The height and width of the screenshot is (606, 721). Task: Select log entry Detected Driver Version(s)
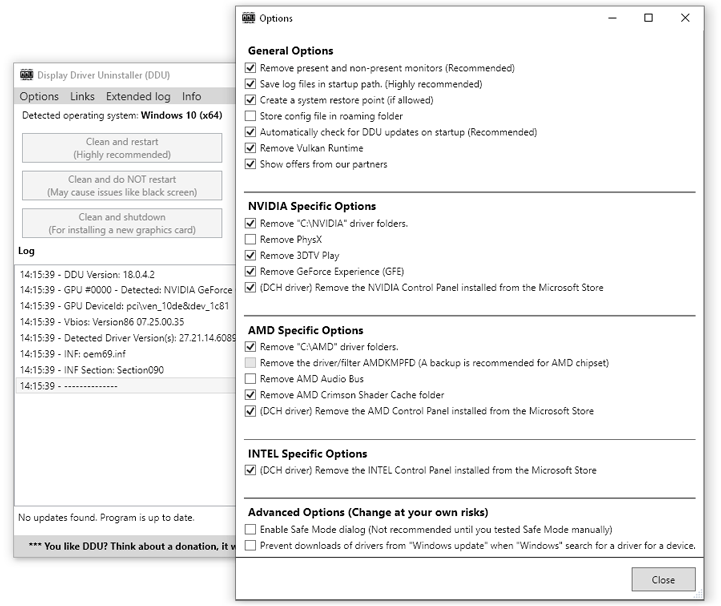126,338
